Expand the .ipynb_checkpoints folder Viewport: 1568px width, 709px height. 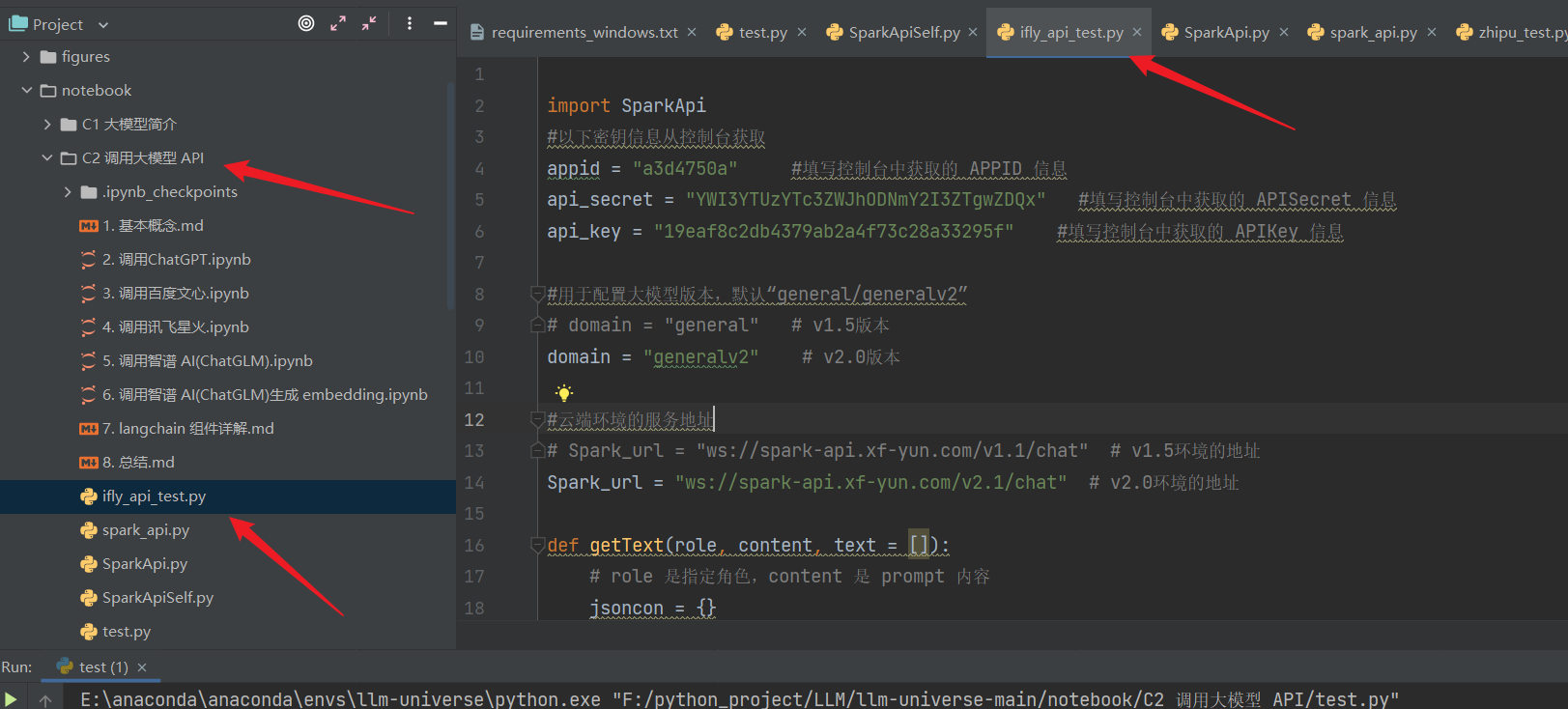[x=68, y=192]
